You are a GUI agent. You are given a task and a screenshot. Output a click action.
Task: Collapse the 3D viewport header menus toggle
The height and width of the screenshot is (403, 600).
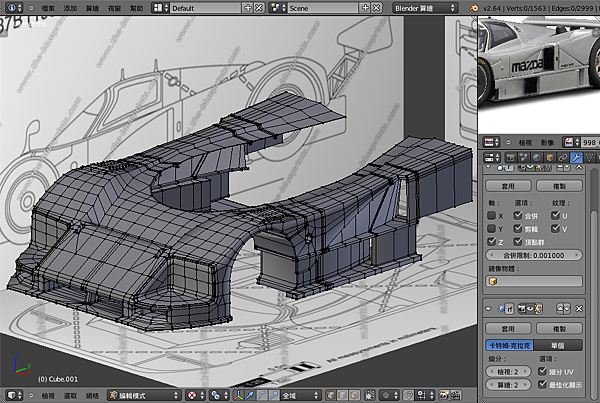tap(31, 395)
